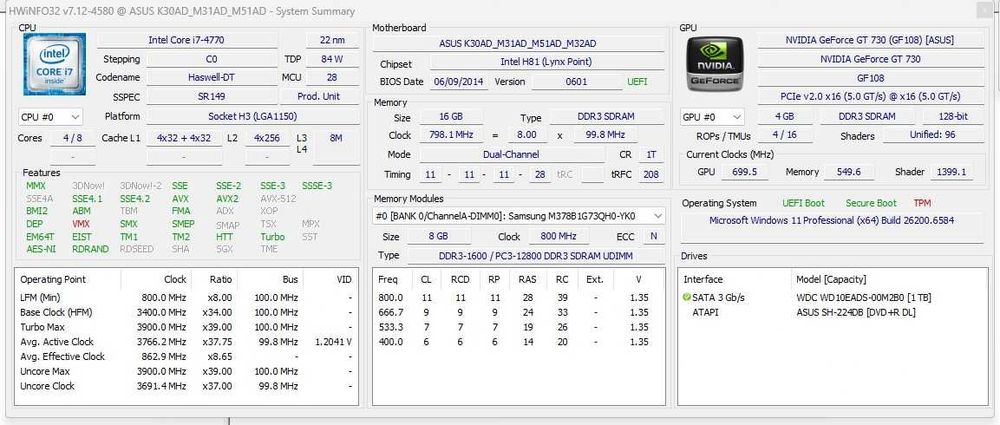
Task: Click the NVIDIA GeForce GT 730 (GF108) [ASUS] field
Action: pyautogui.click(x=869, y=40)
